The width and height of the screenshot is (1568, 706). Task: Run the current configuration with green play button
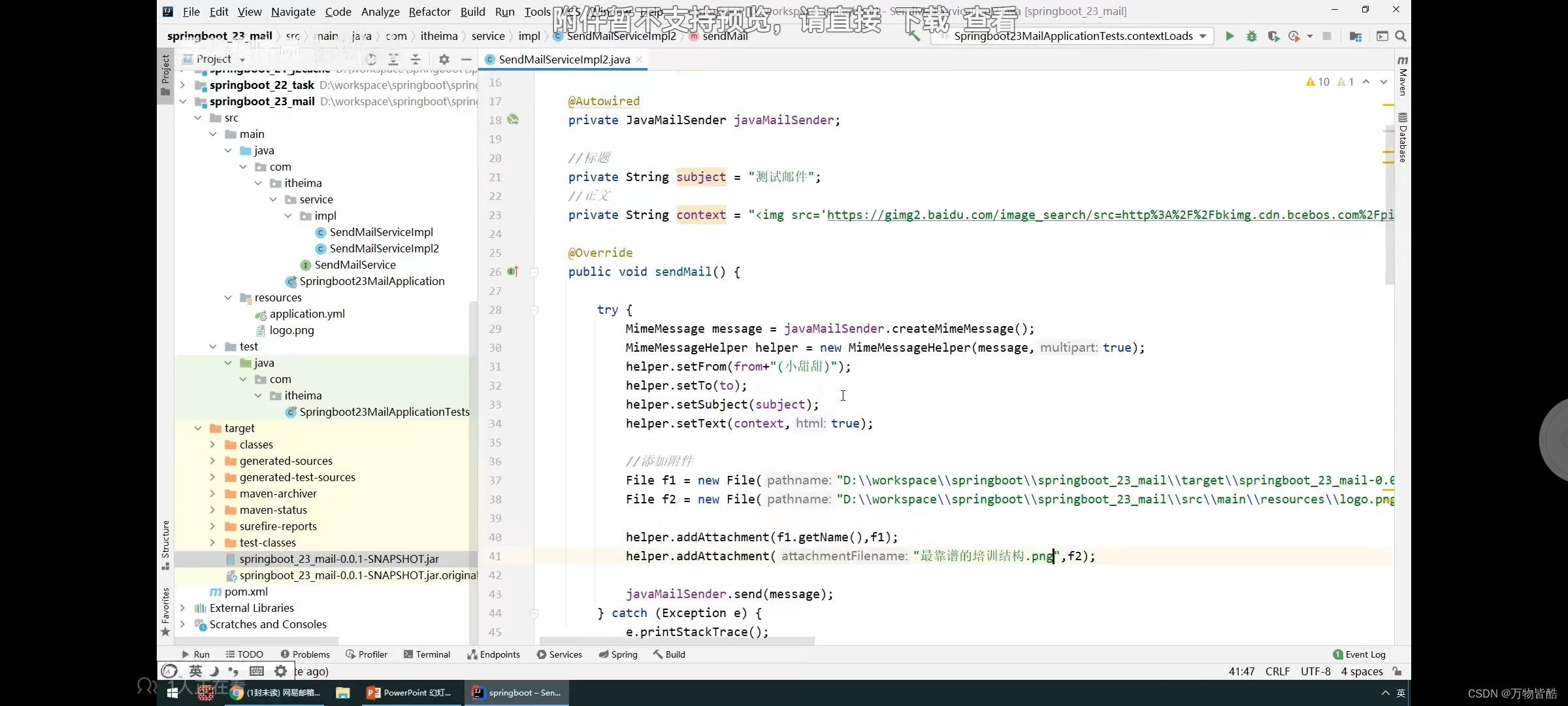1230,36
